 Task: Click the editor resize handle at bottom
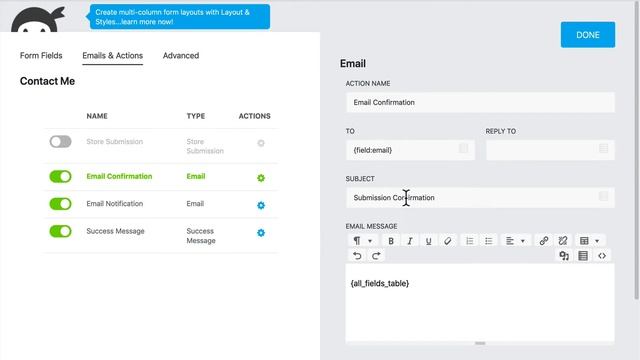tap(480, 343)
